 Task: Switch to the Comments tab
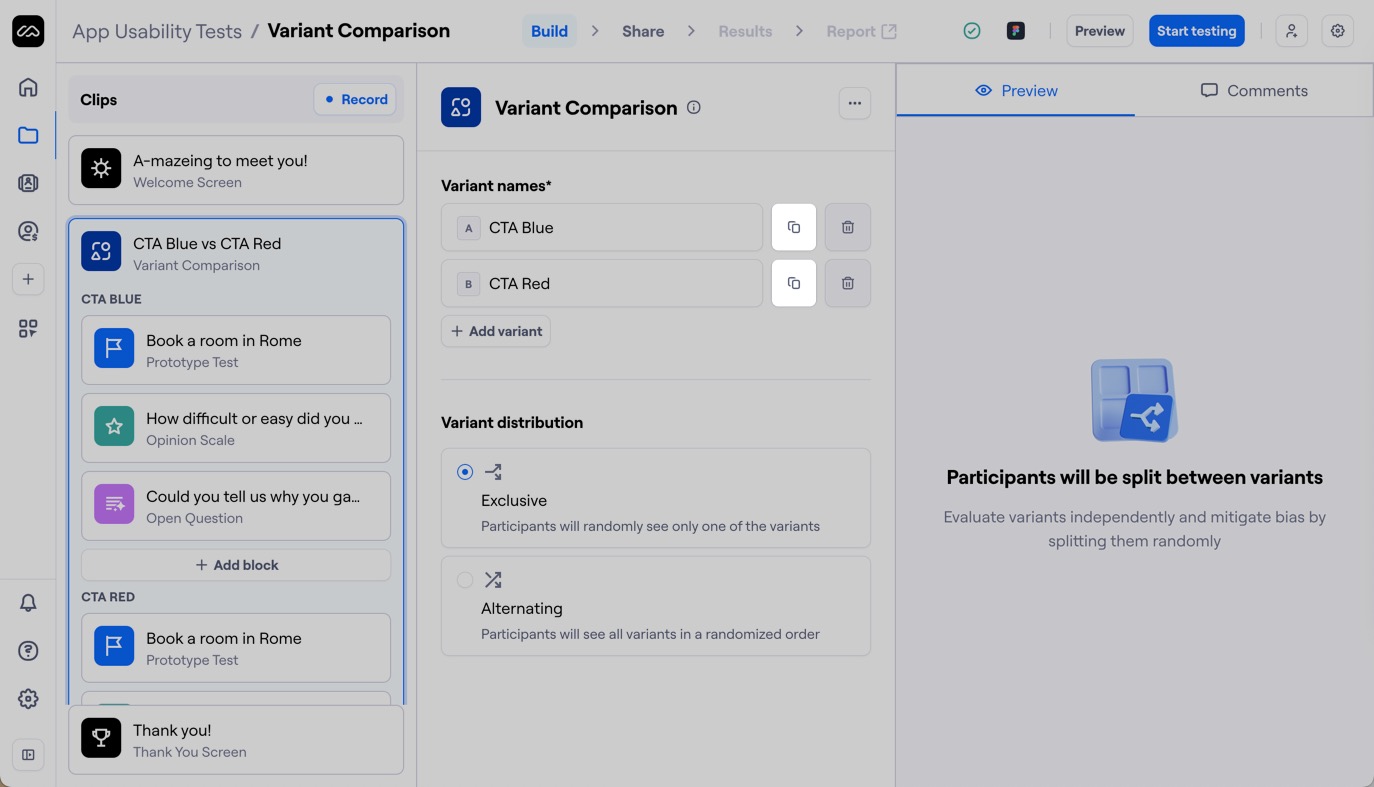point(1254,90)
